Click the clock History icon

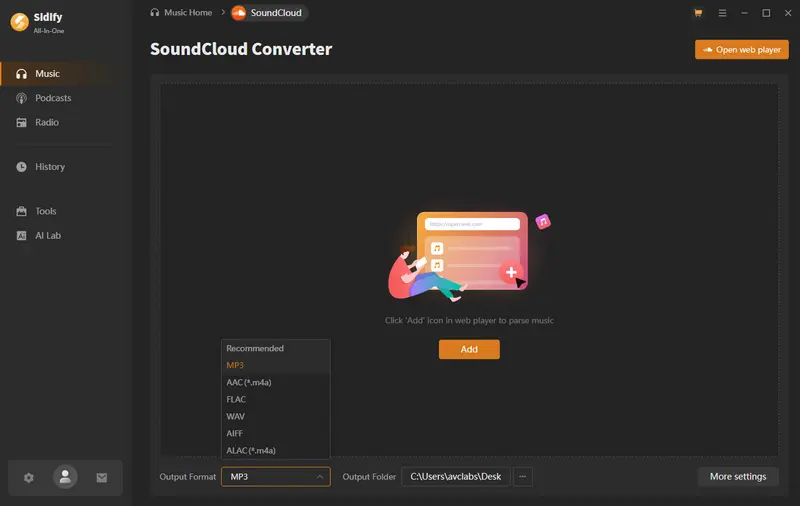[x=21, y=167]
